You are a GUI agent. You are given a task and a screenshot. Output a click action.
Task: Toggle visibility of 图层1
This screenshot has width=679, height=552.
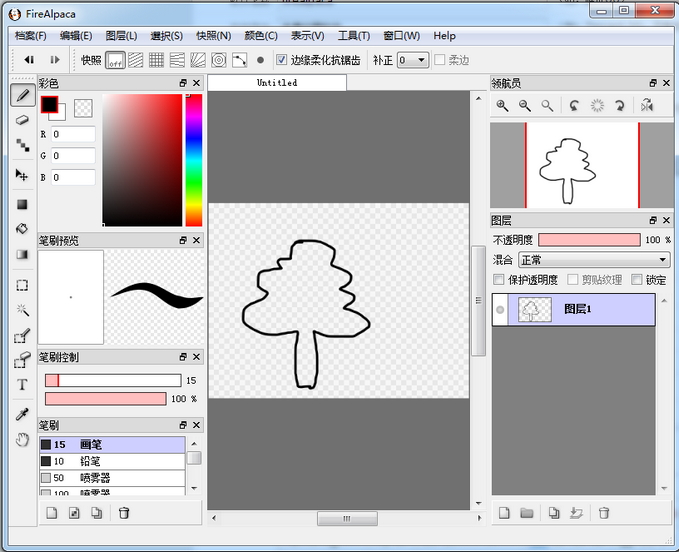500,310
